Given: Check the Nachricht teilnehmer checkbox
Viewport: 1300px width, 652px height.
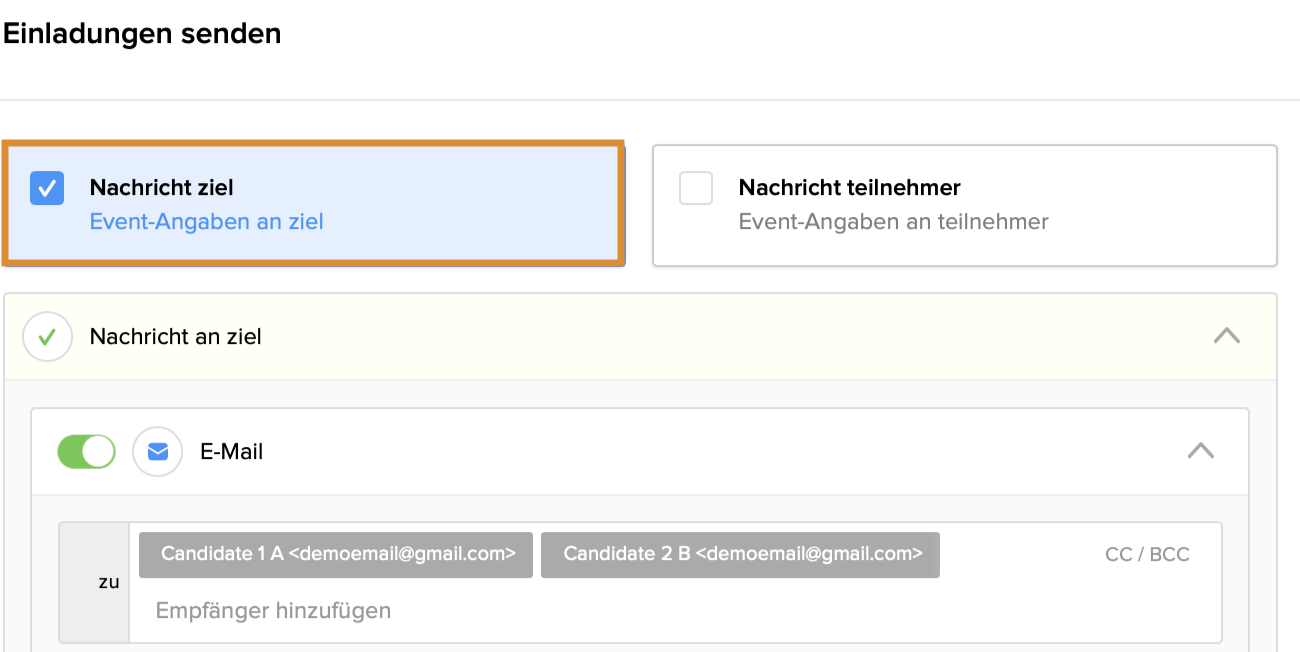Looking at the screenshot, I should coord(696,188).
